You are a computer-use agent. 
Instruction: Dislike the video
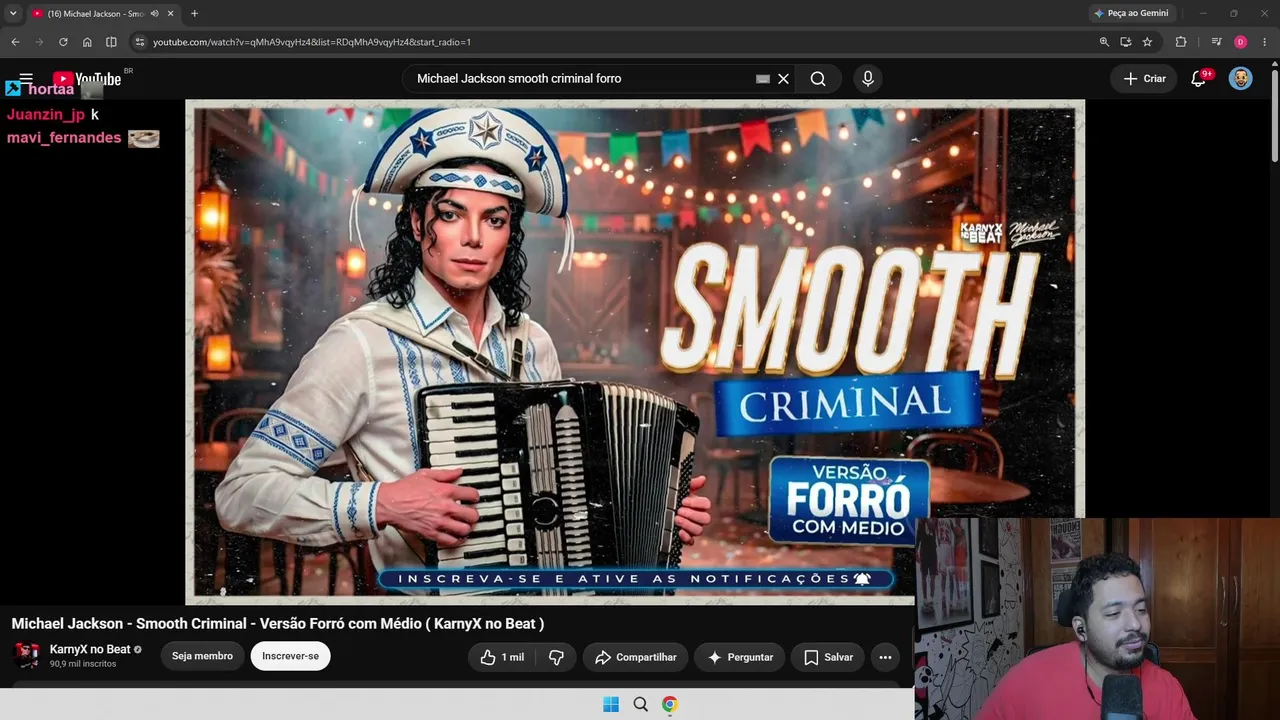pyautogui.click(x=556, y=657)
